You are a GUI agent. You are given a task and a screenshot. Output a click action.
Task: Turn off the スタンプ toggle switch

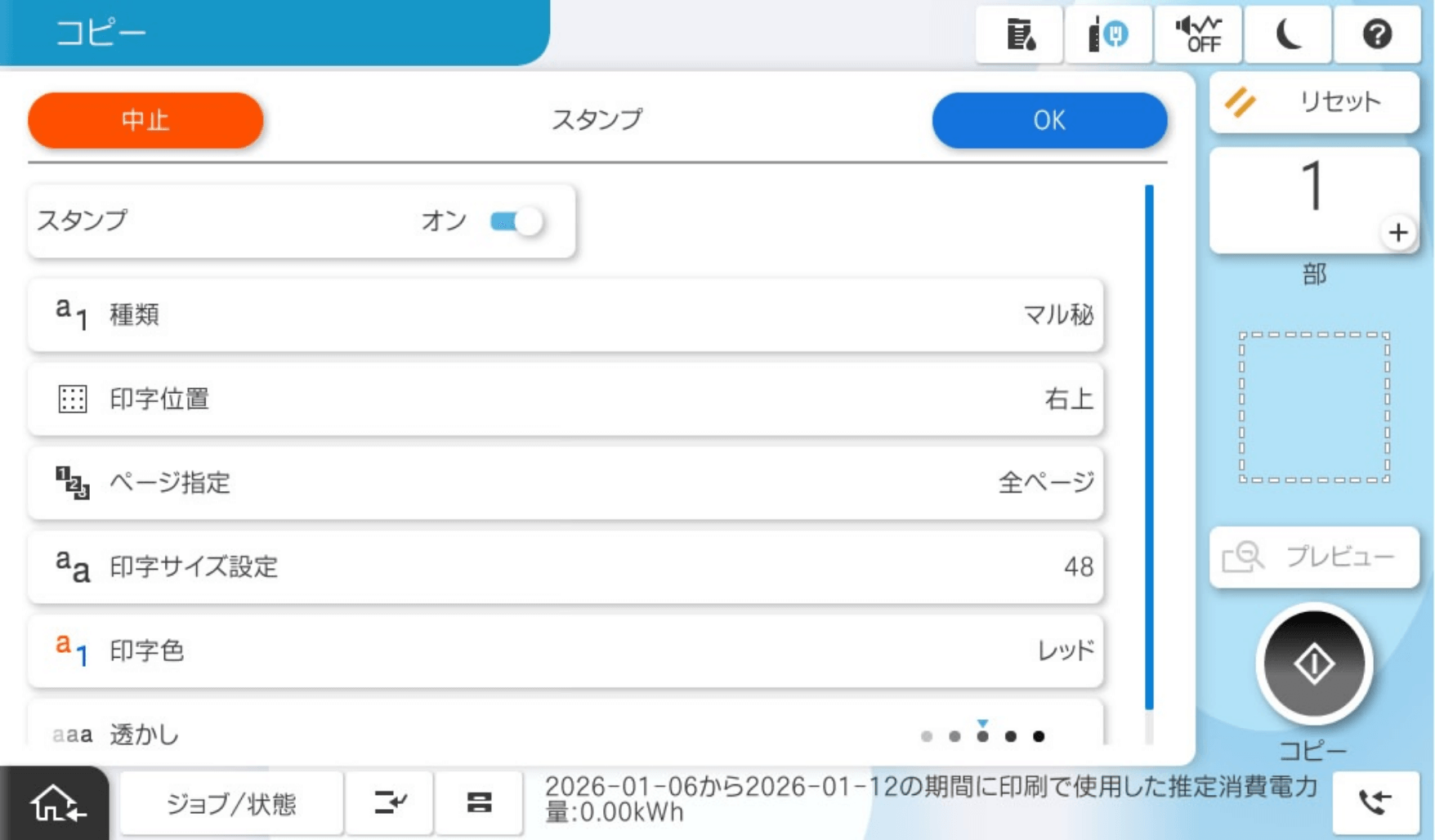tap(516, 221)
